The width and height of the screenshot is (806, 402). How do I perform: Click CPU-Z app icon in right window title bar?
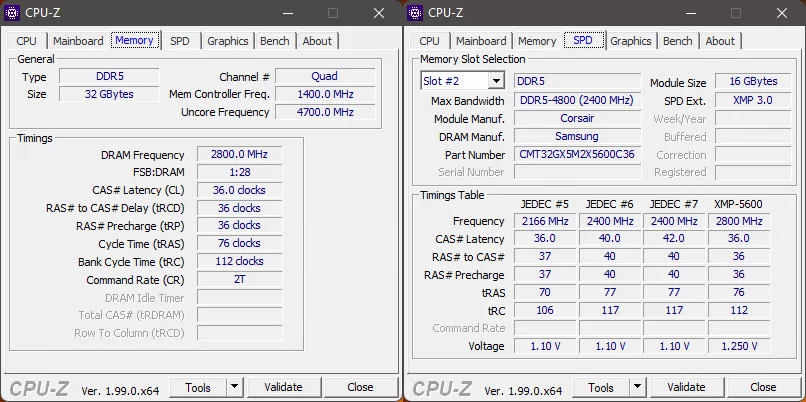point(415,13)
